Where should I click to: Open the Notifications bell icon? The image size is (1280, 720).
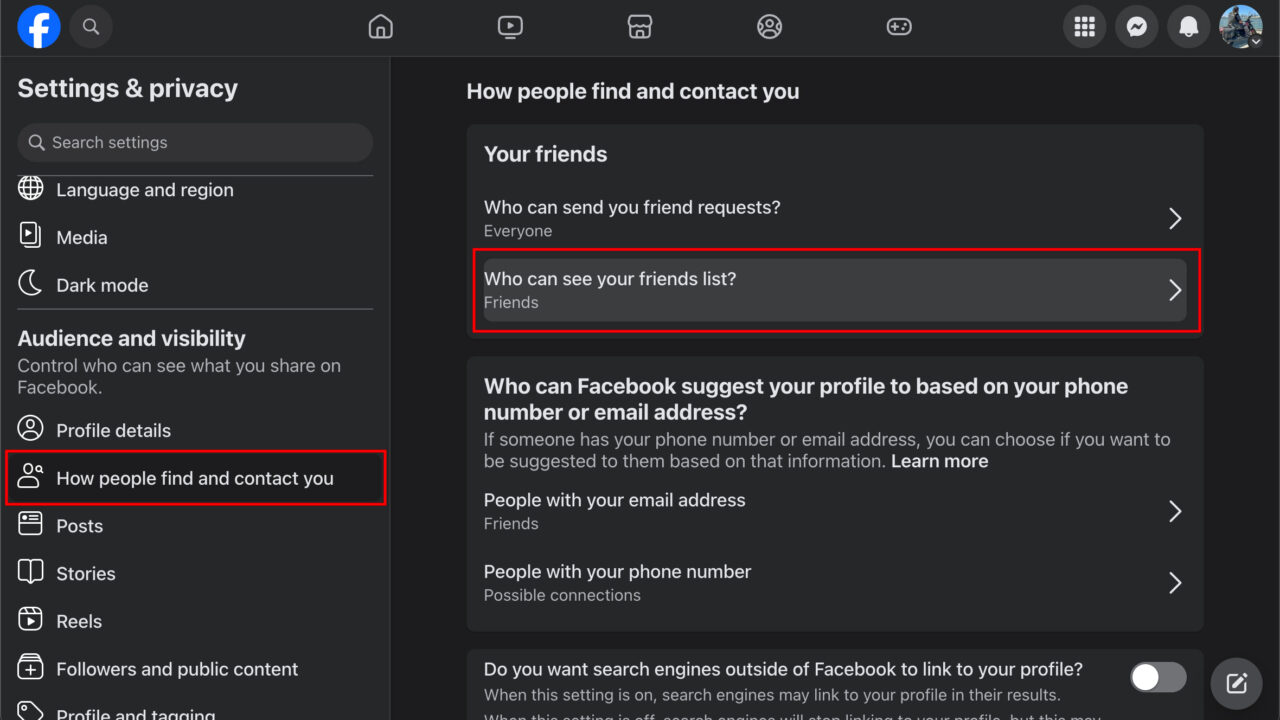pyautogui.click(x=1188, y=27)
